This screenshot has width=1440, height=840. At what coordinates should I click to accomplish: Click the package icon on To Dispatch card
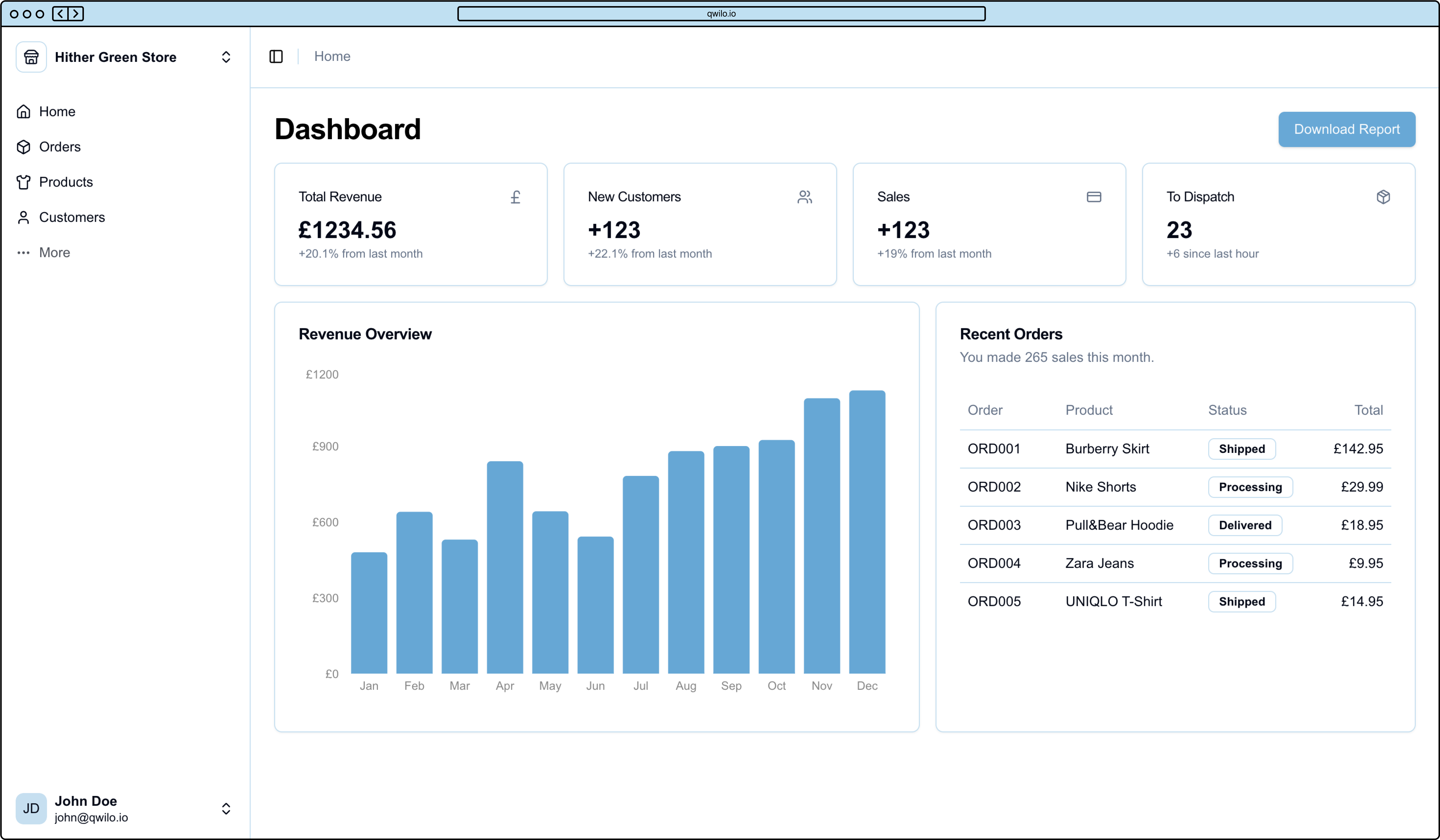pos(1383,197)
